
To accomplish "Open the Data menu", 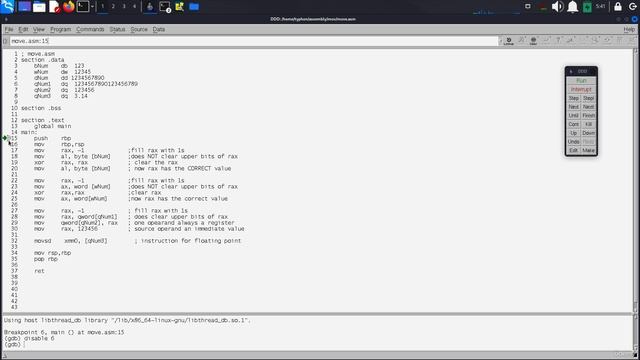I will [158, 29].
